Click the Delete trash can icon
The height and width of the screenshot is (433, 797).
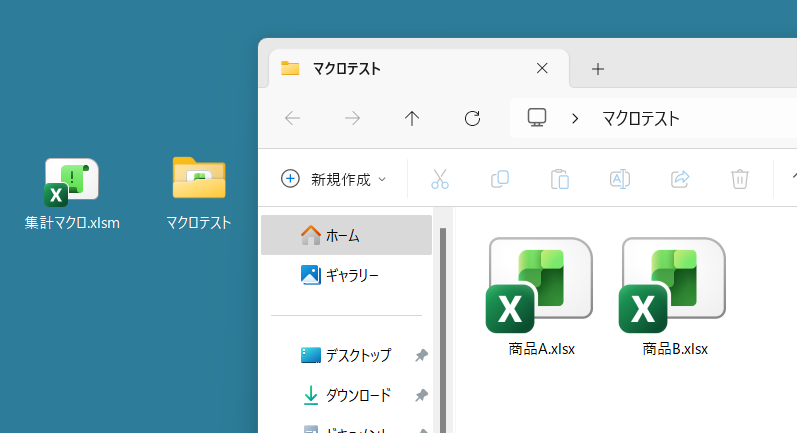[740, 179]
